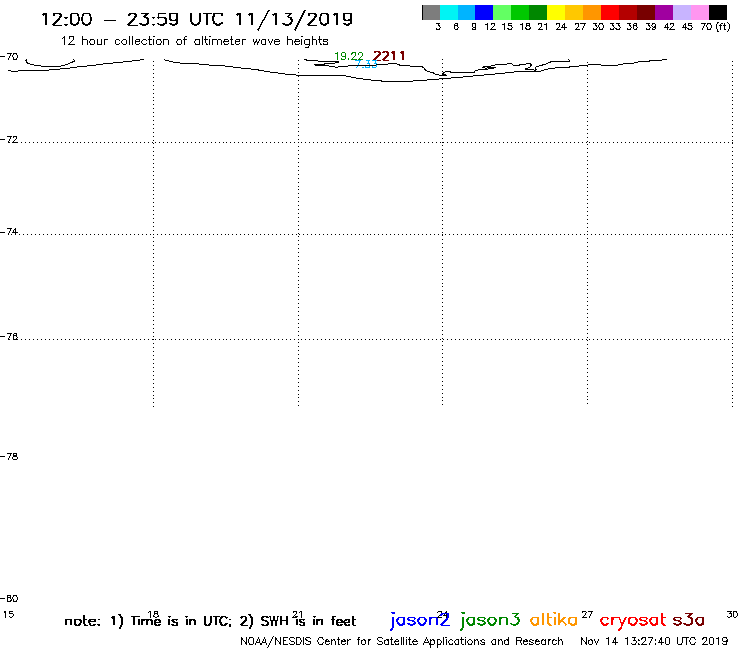Click the '-70' latitude axis label
Screen dimensions: 740x650
coord(9,57)
